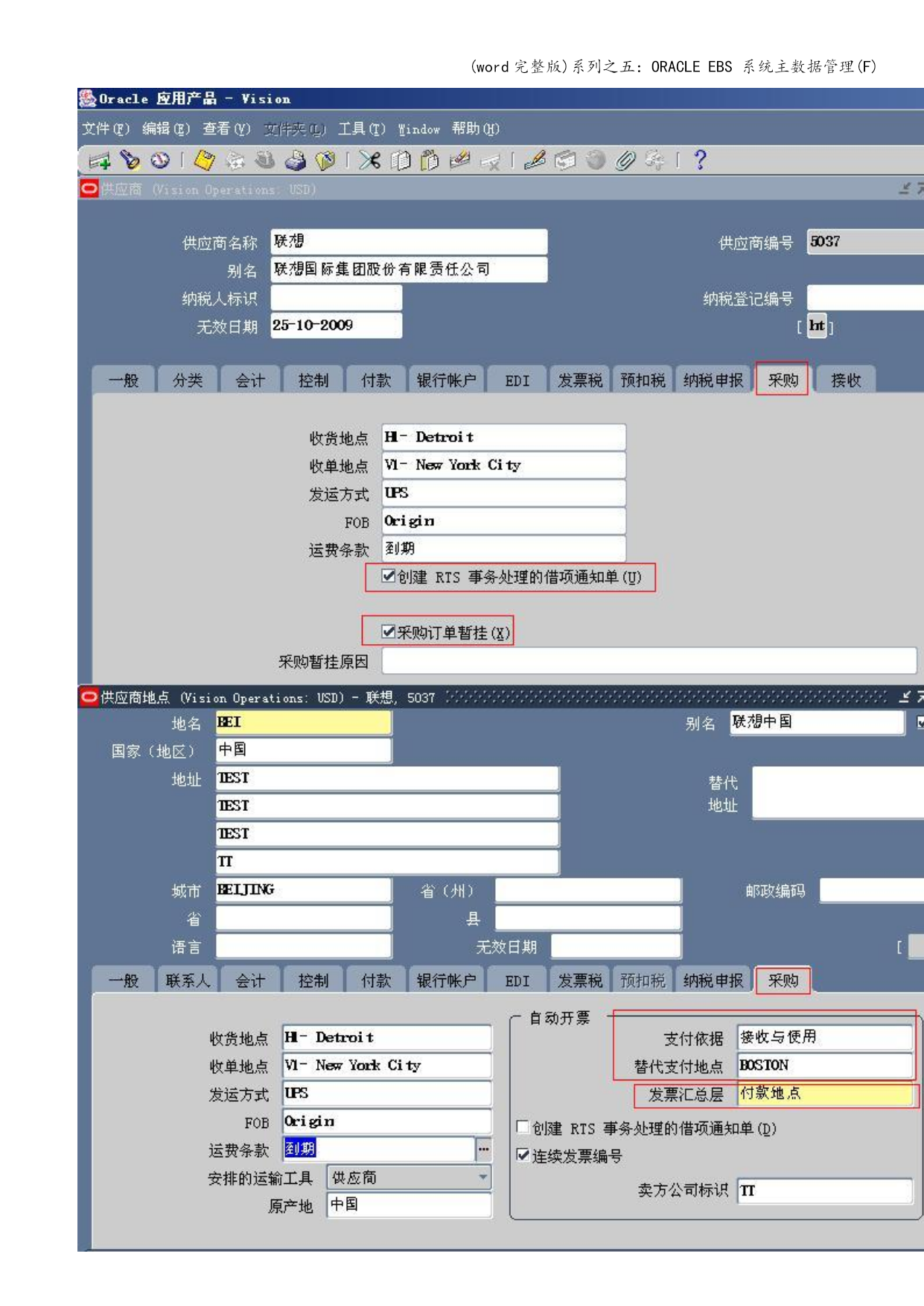Switch to supplier 银行帐户 tab
The width and height of the screenshot is (924, 1306).
446,380
